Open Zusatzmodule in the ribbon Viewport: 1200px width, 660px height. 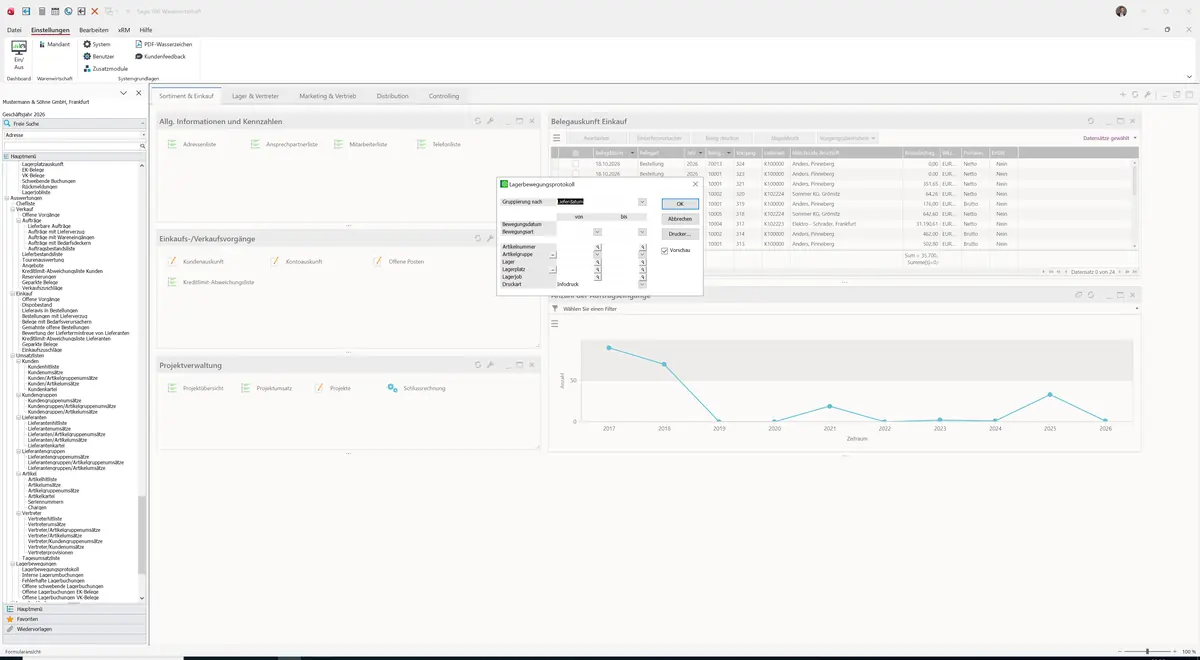point(105,68)
